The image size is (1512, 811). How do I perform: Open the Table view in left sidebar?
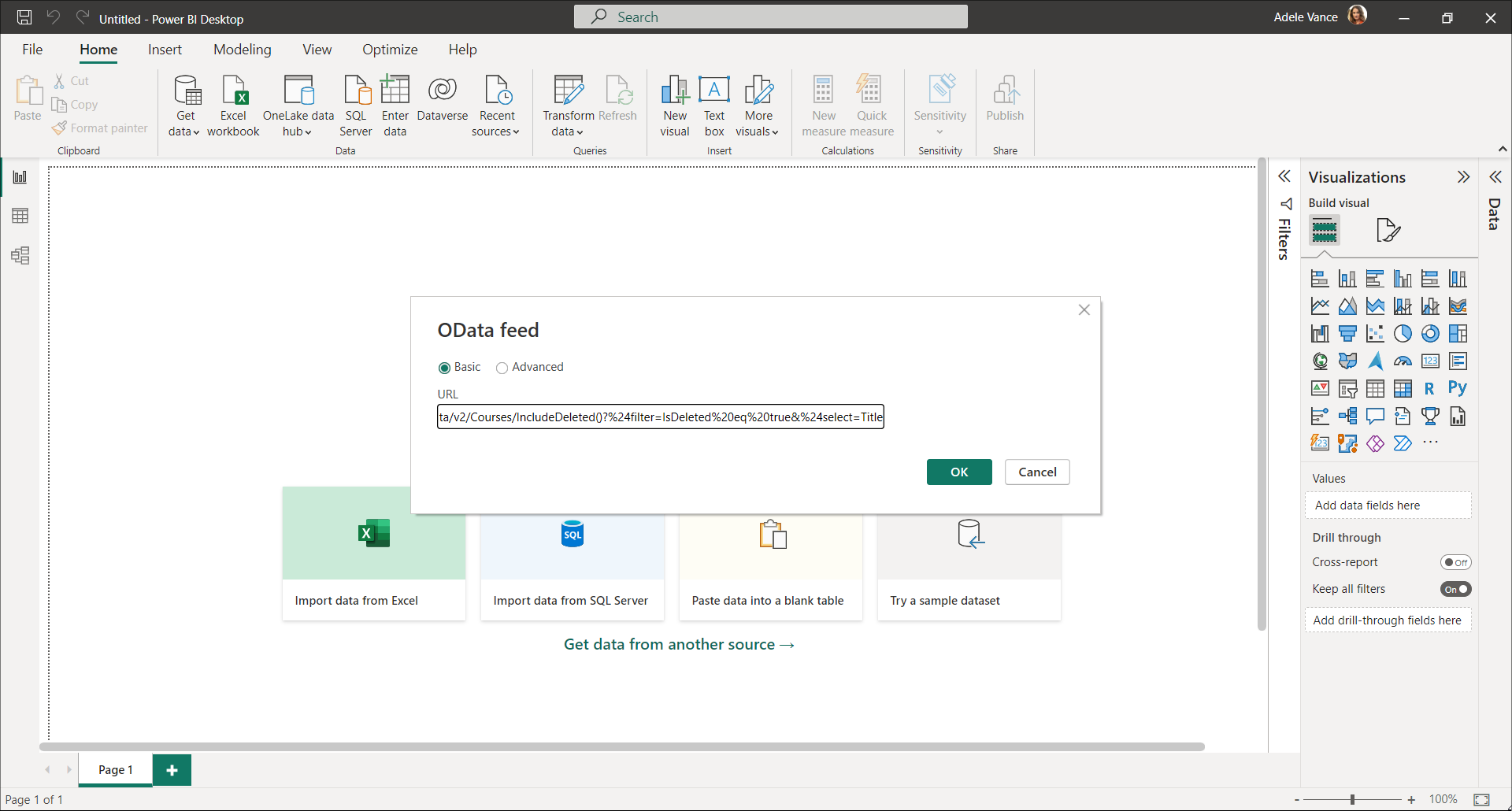(20, 216)
